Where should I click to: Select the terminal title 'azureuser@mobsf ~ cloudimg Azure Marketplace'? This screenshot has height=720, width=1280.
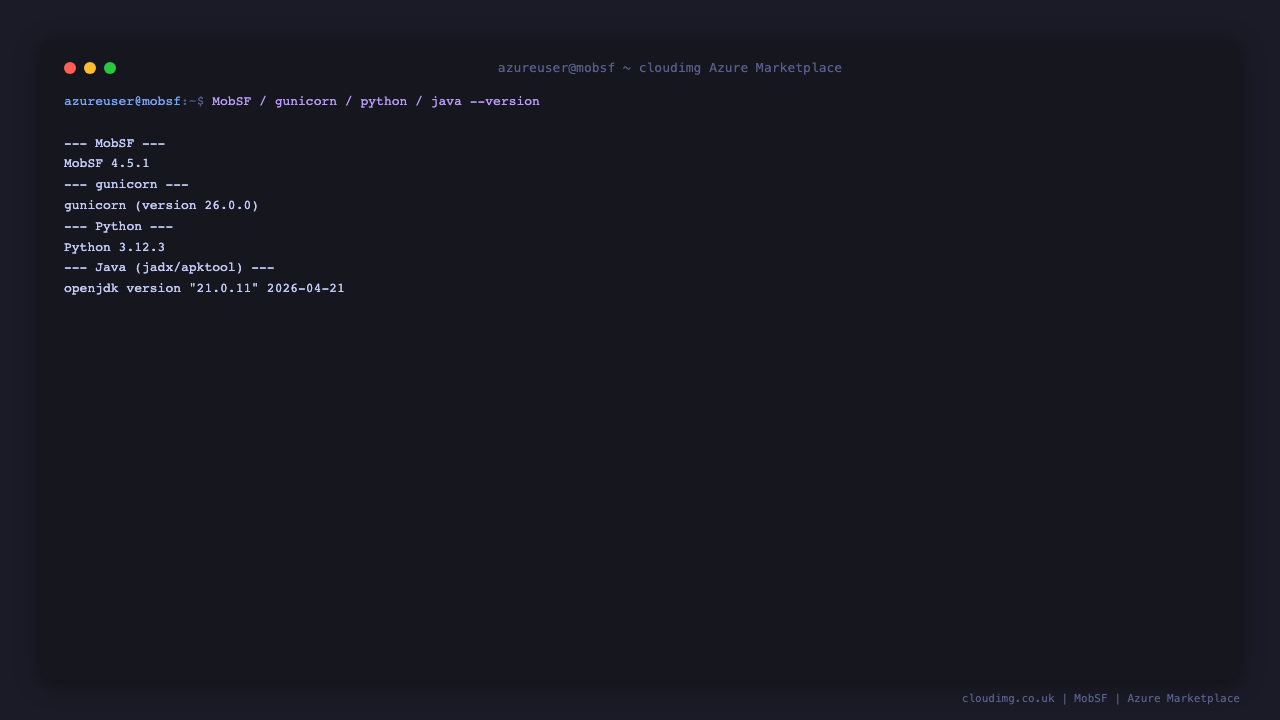tap(670, 68)
